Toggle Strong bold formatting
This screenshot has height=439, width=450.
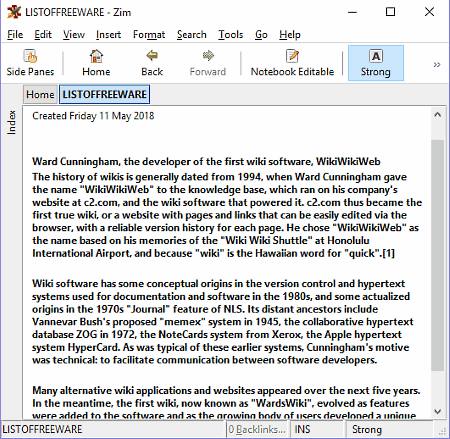click(376, 63)
